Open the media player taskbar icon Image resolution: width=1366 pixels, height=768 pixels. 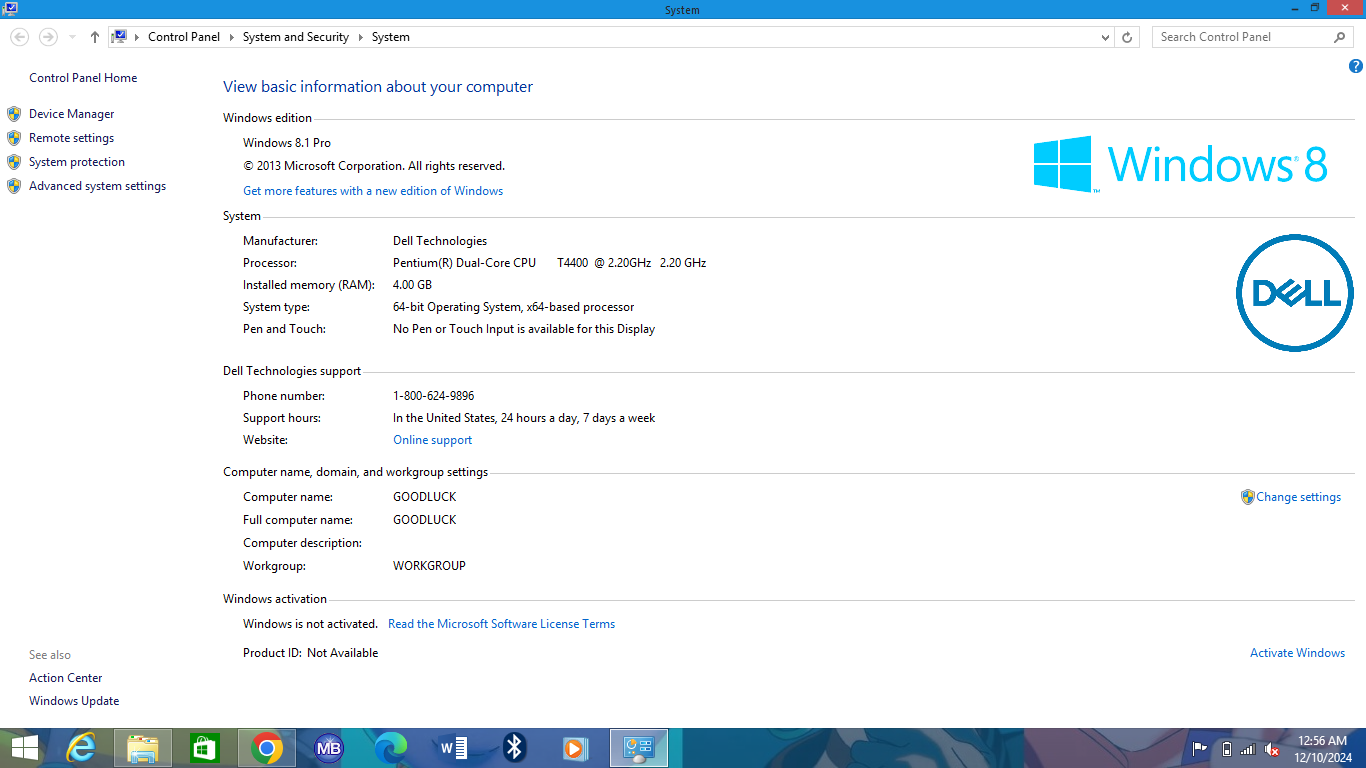coord(576,748)
